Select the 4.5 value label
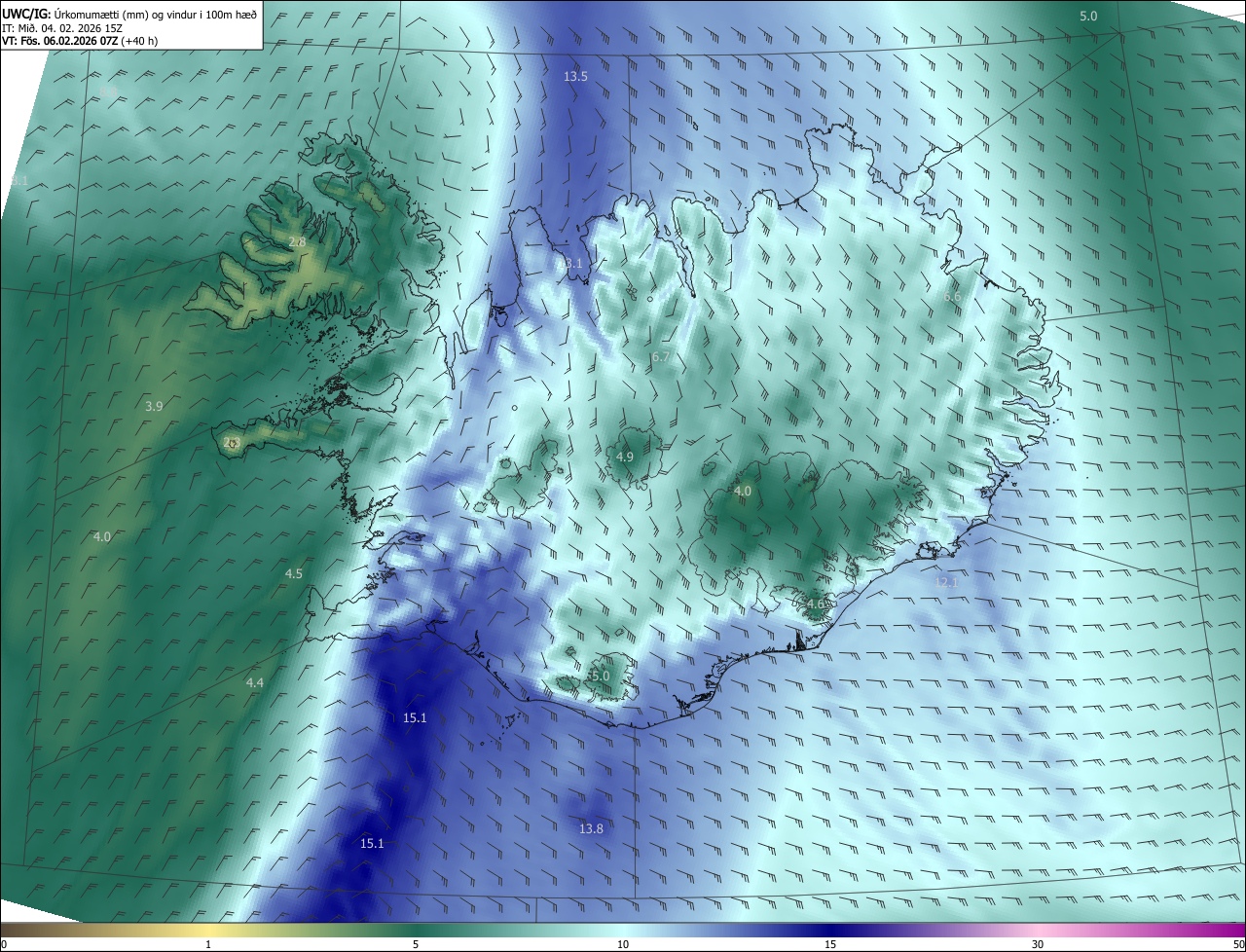The width and height of the screenshot is (1246, 952). pyautogui.click(x=293, y=573)
